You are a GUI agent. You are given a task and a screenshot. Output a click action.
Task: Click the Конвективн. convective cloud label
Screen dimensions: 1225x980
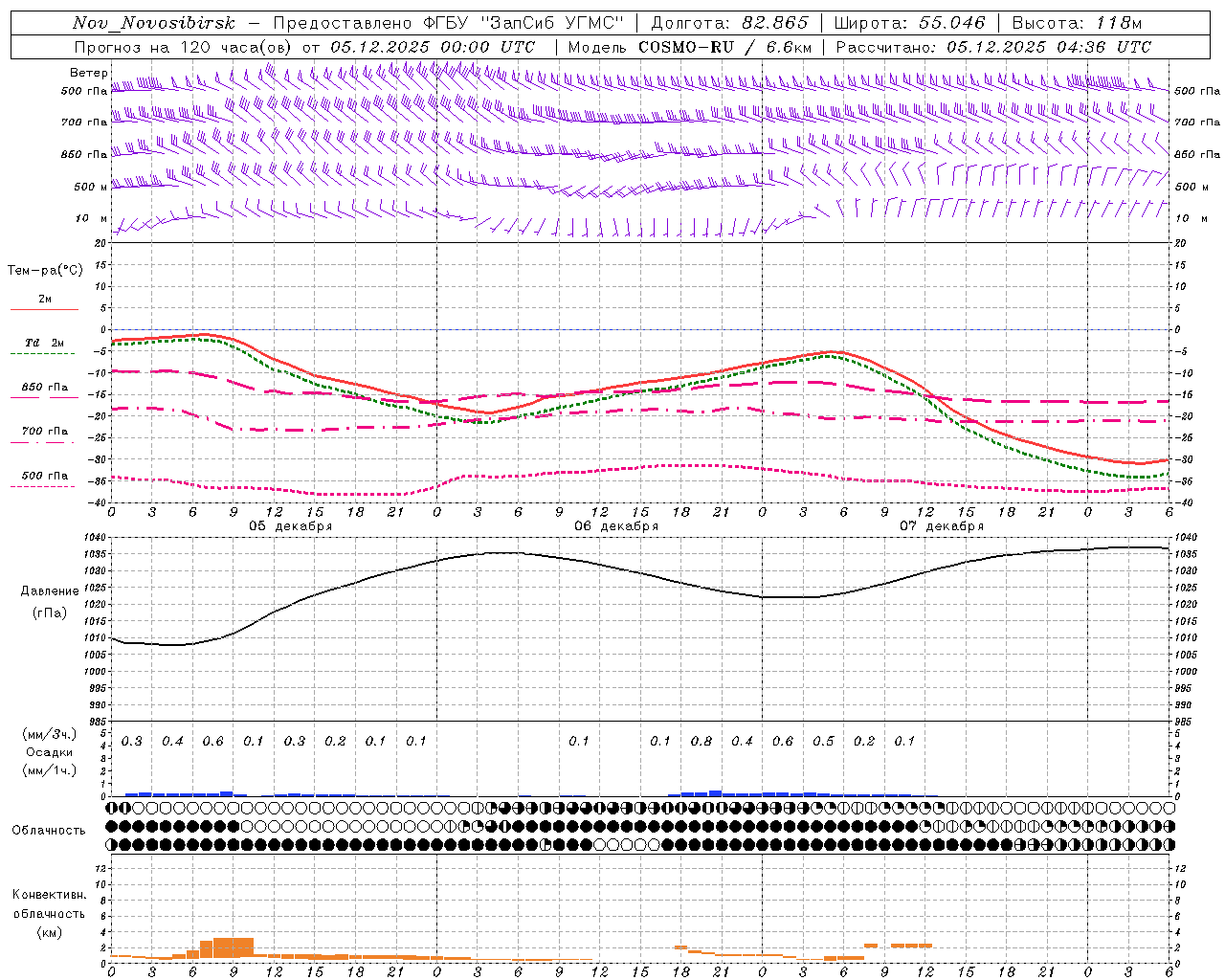click(x=49, y=895)
